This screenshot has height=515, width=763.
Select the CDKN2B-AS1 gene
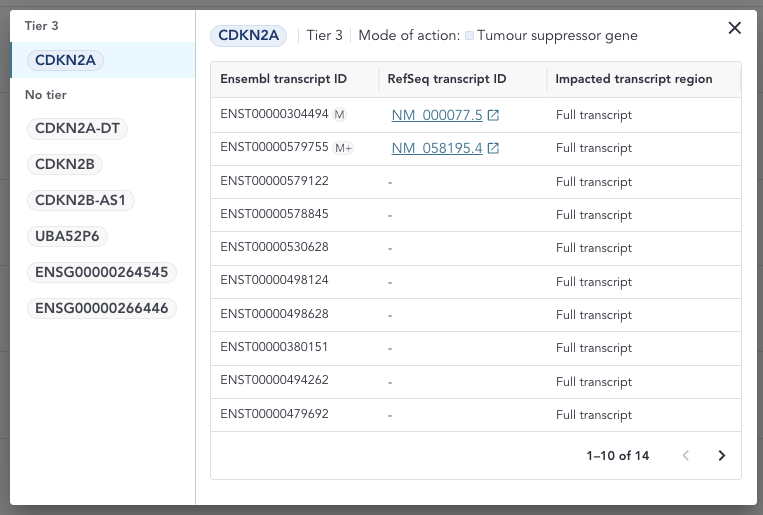coord(80,200)
